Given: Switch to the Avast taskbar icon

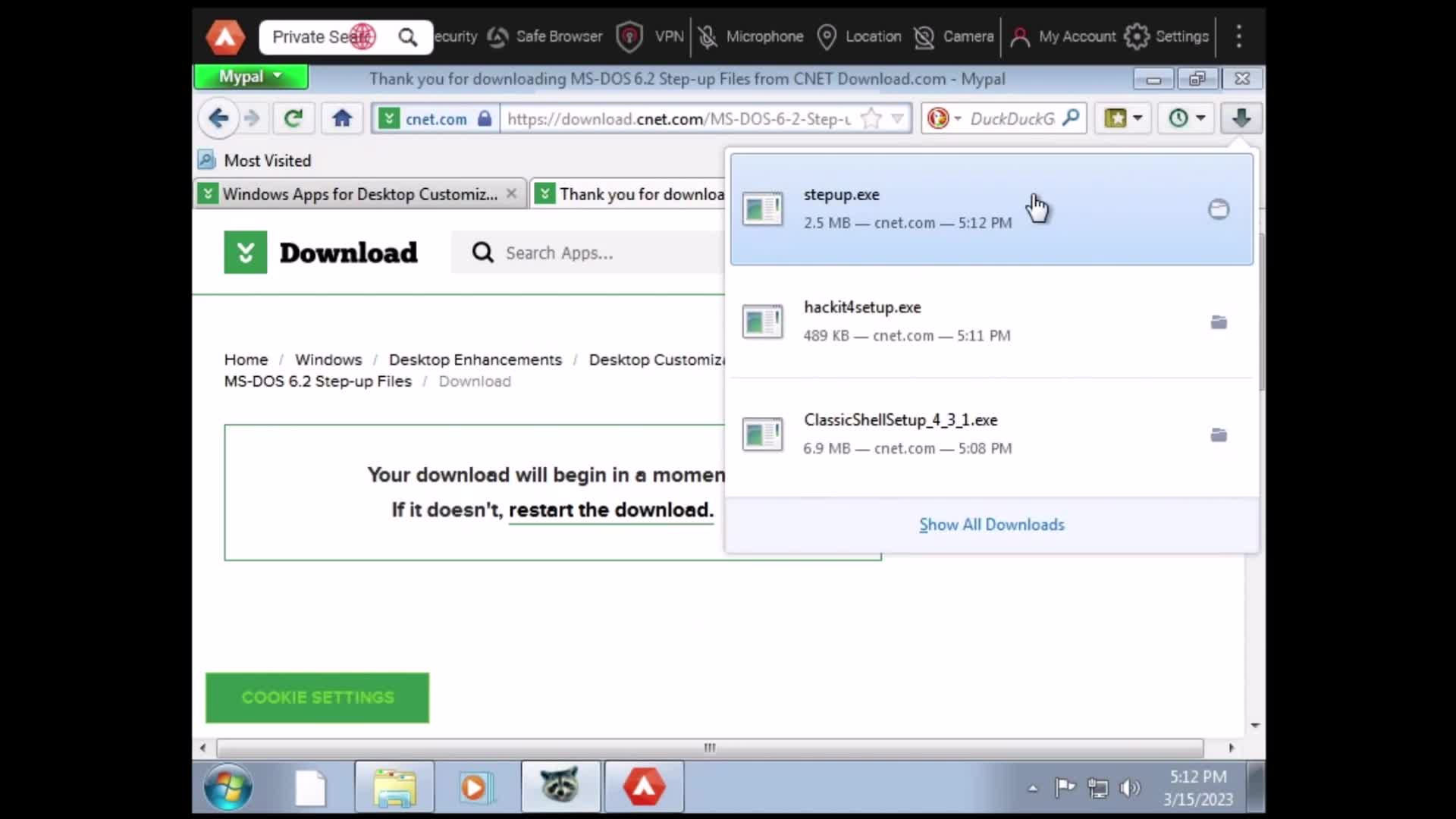Looking at the screenshot, I should (x=644, y=786).
